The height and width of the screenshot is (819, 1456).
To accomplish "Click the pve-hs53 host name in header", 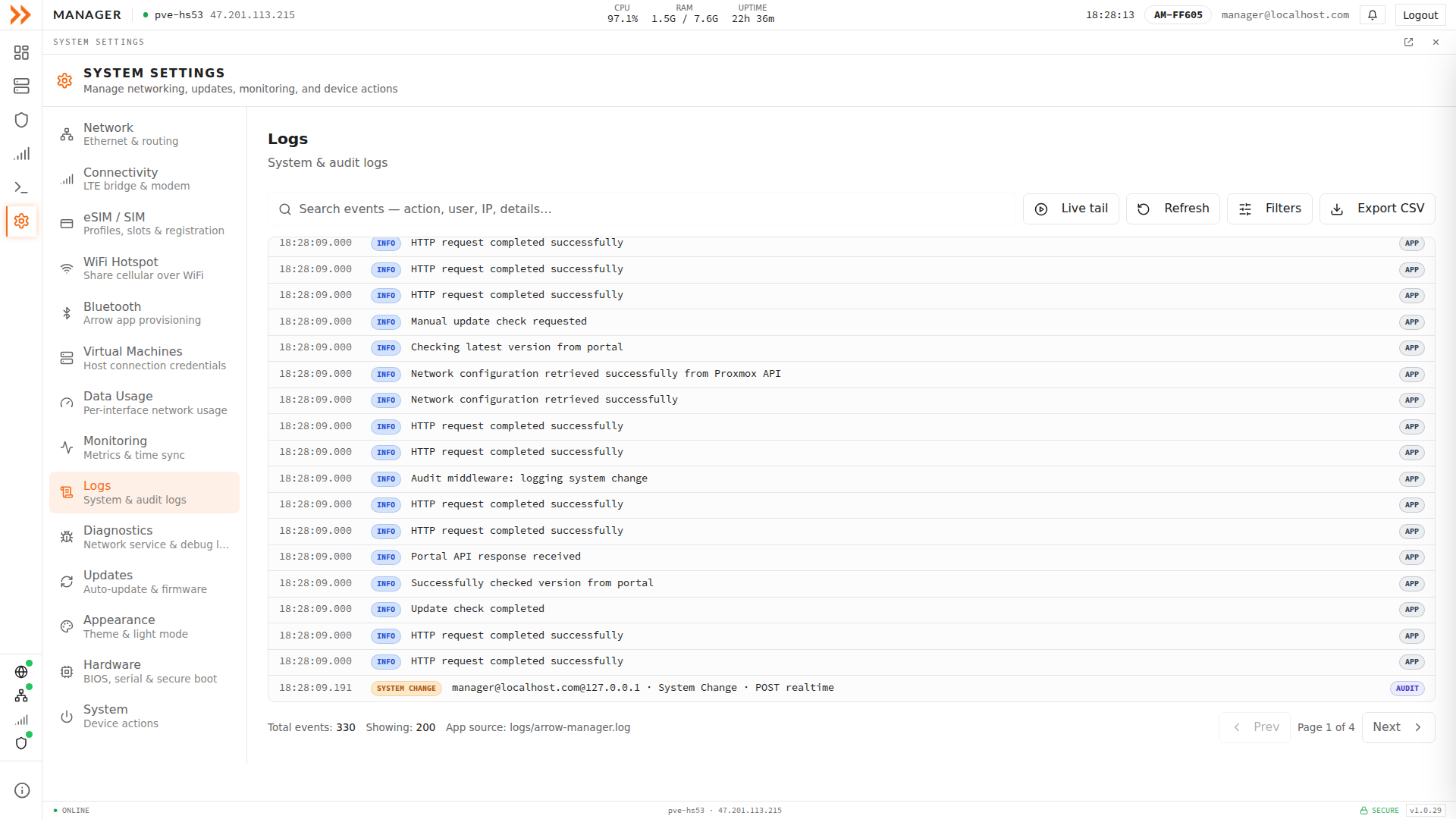I will point(178,15).
